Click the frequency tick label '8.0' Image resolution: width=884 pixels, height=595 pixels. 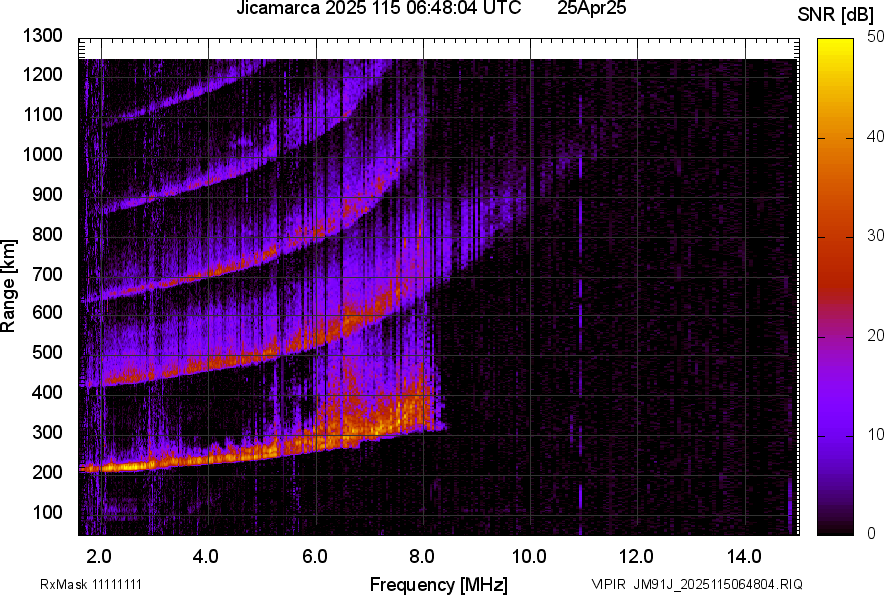(422, 557)
